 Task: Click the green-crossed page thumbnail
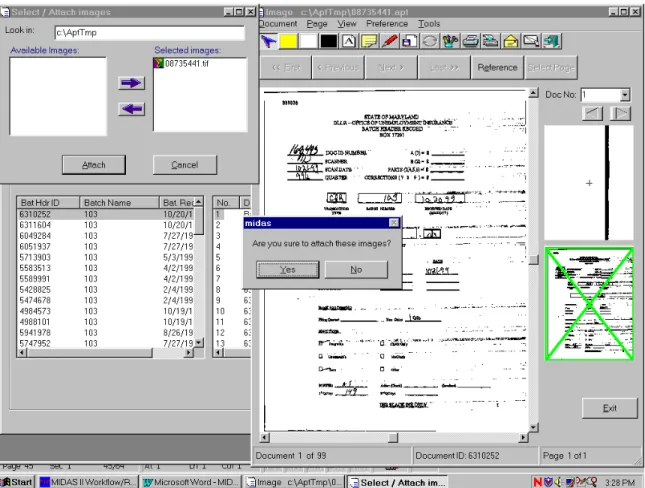coord(589,304)
